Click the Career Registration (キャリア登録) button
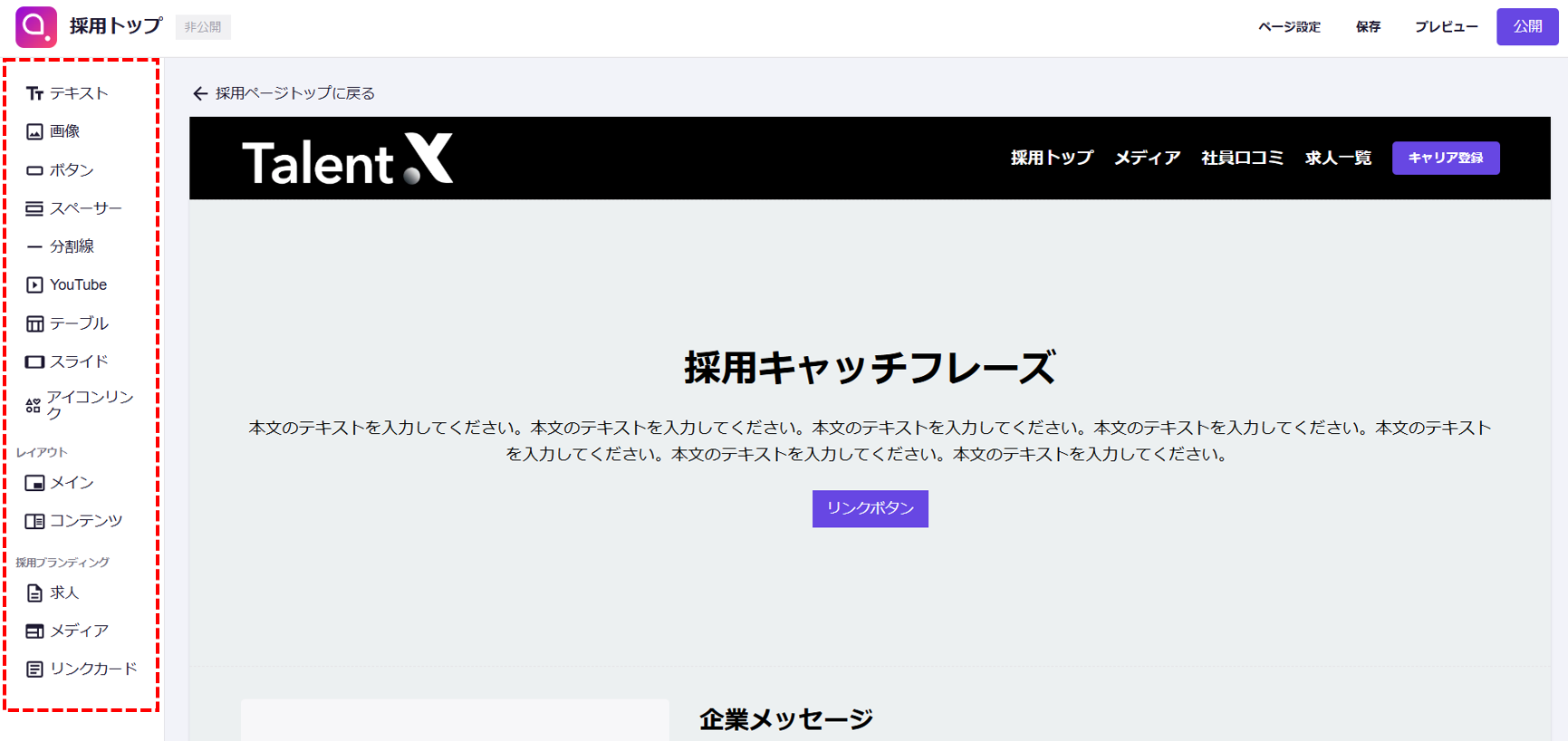Viewport: 1568px width, 741px height. 1445,158
